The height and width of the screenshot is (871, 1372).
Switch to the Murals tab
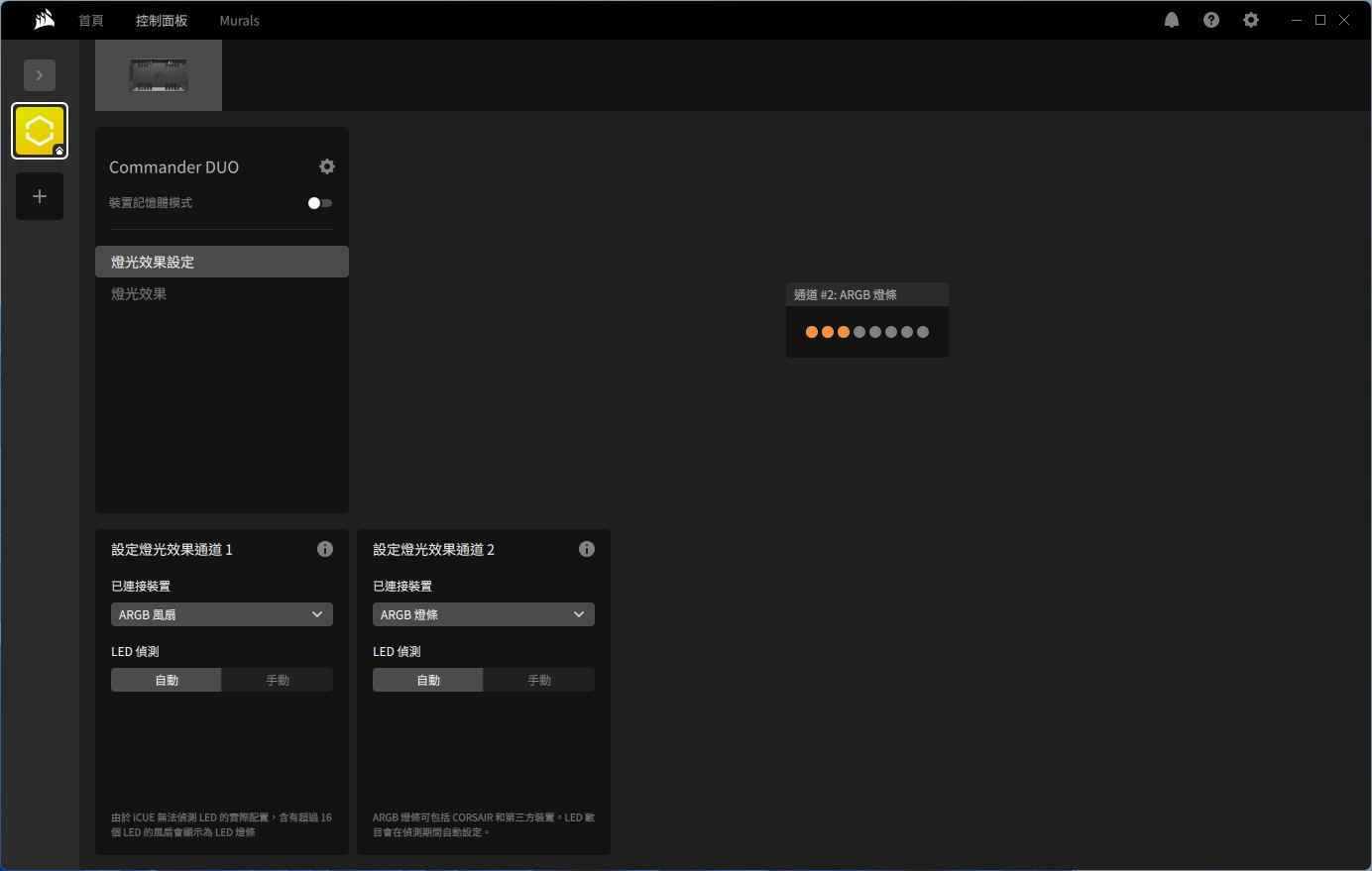240,21
